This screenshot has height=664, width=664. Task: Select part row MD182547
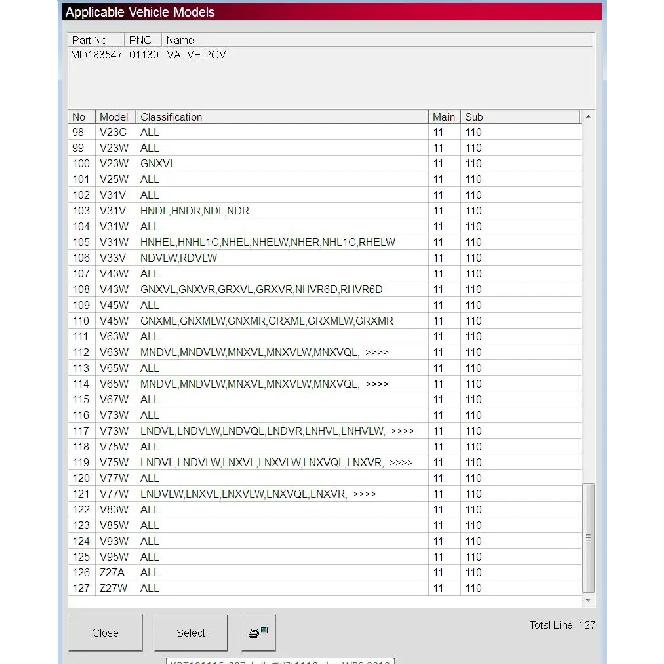pyautogui.click(x=330, y=55)
